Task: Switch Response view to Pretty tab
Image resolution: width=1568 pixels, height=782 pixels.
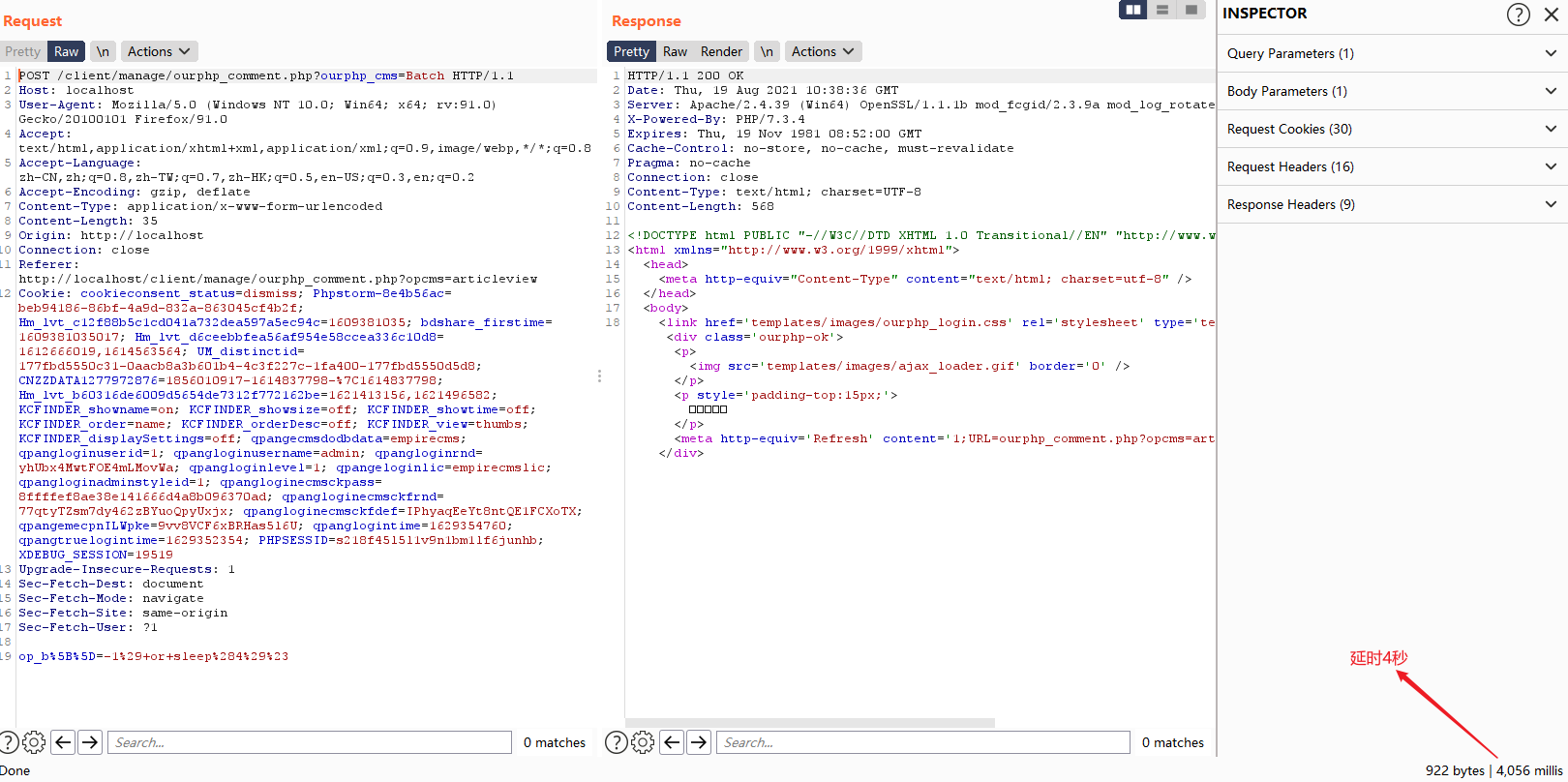Action: (x=631, y=51)
